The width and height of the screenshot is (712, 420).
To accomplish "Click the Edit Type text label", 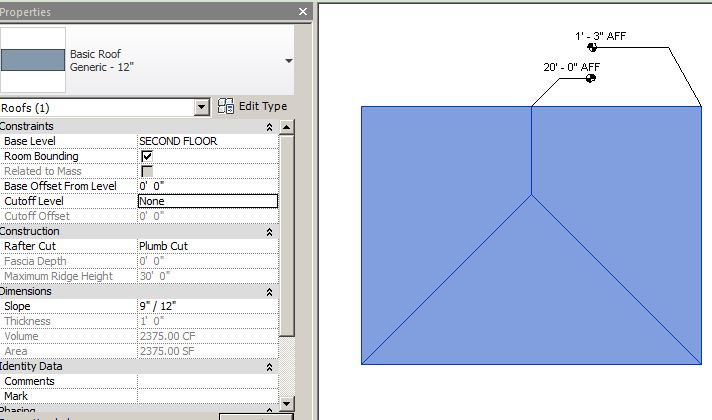I will 263,106.
